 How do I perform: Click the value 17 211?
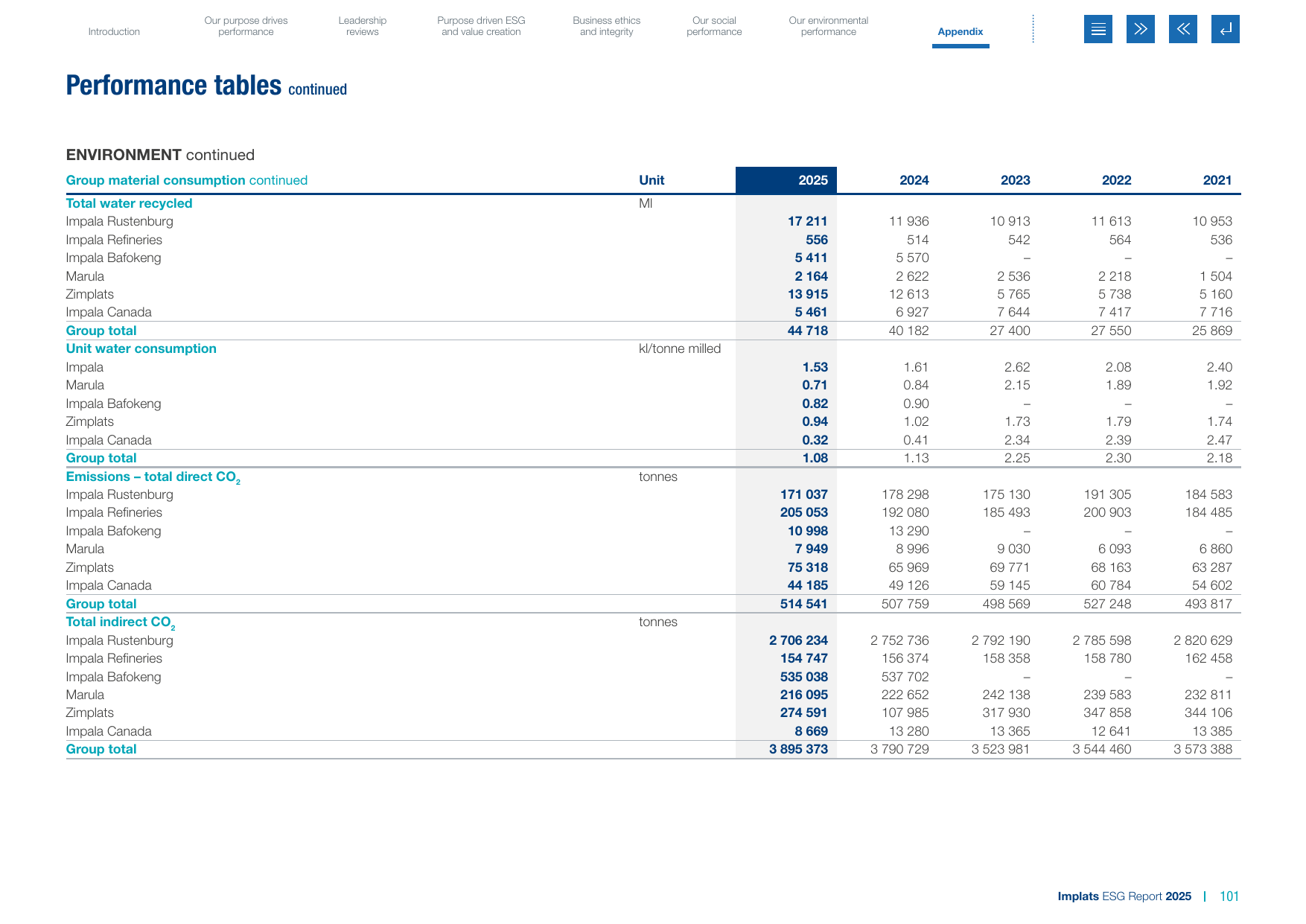808,221
